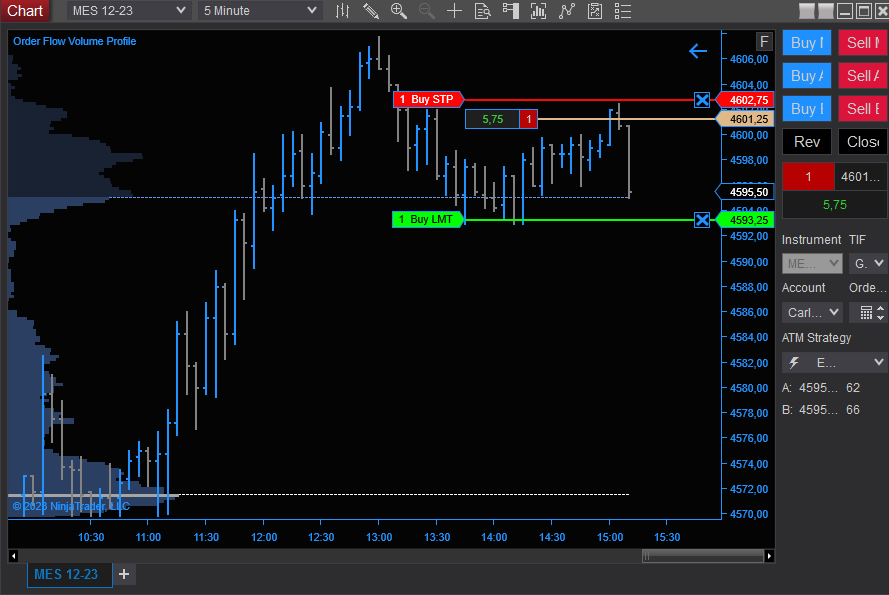Toggle the Chart Trader panel icon
Viewport: 889px width, 595px height.
[511, 11]
